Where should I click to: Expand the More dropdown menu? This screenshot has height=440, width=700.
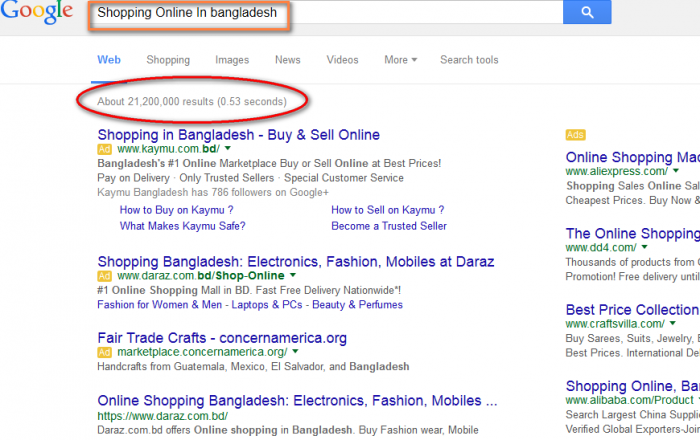400,60
